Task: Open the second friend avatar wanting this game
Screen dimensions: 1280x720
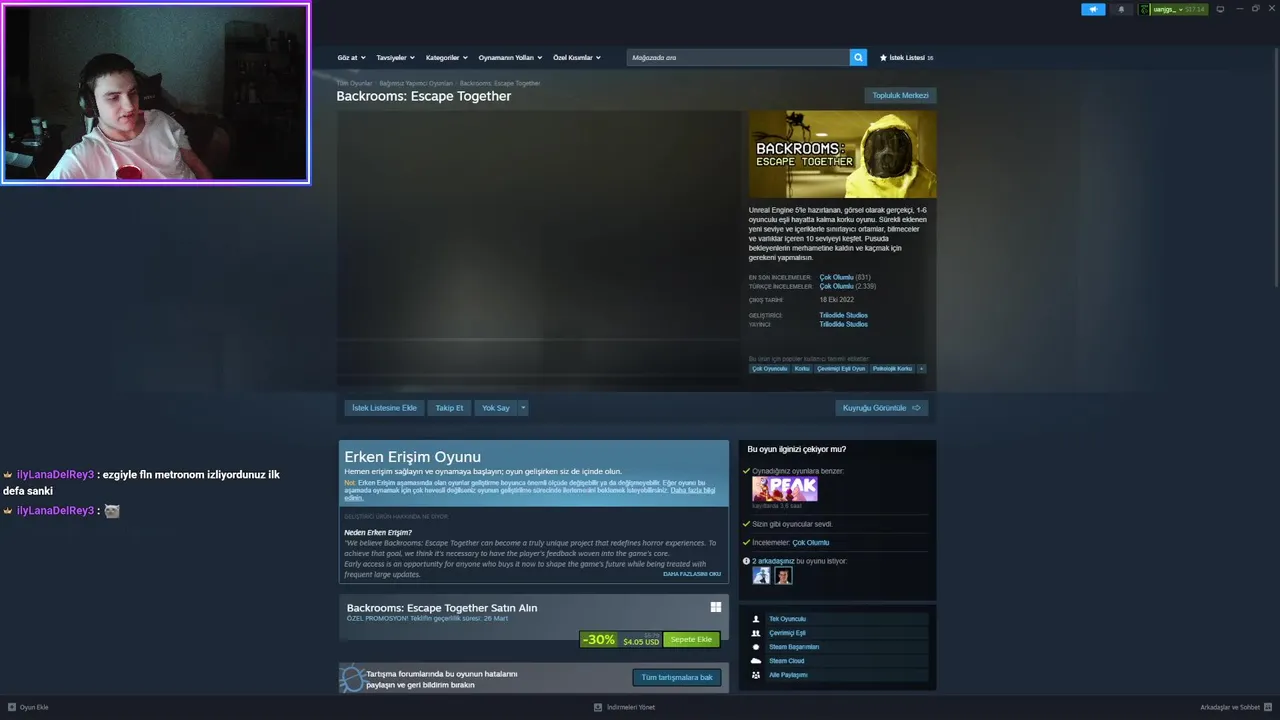Action: [x=783, y=576]
